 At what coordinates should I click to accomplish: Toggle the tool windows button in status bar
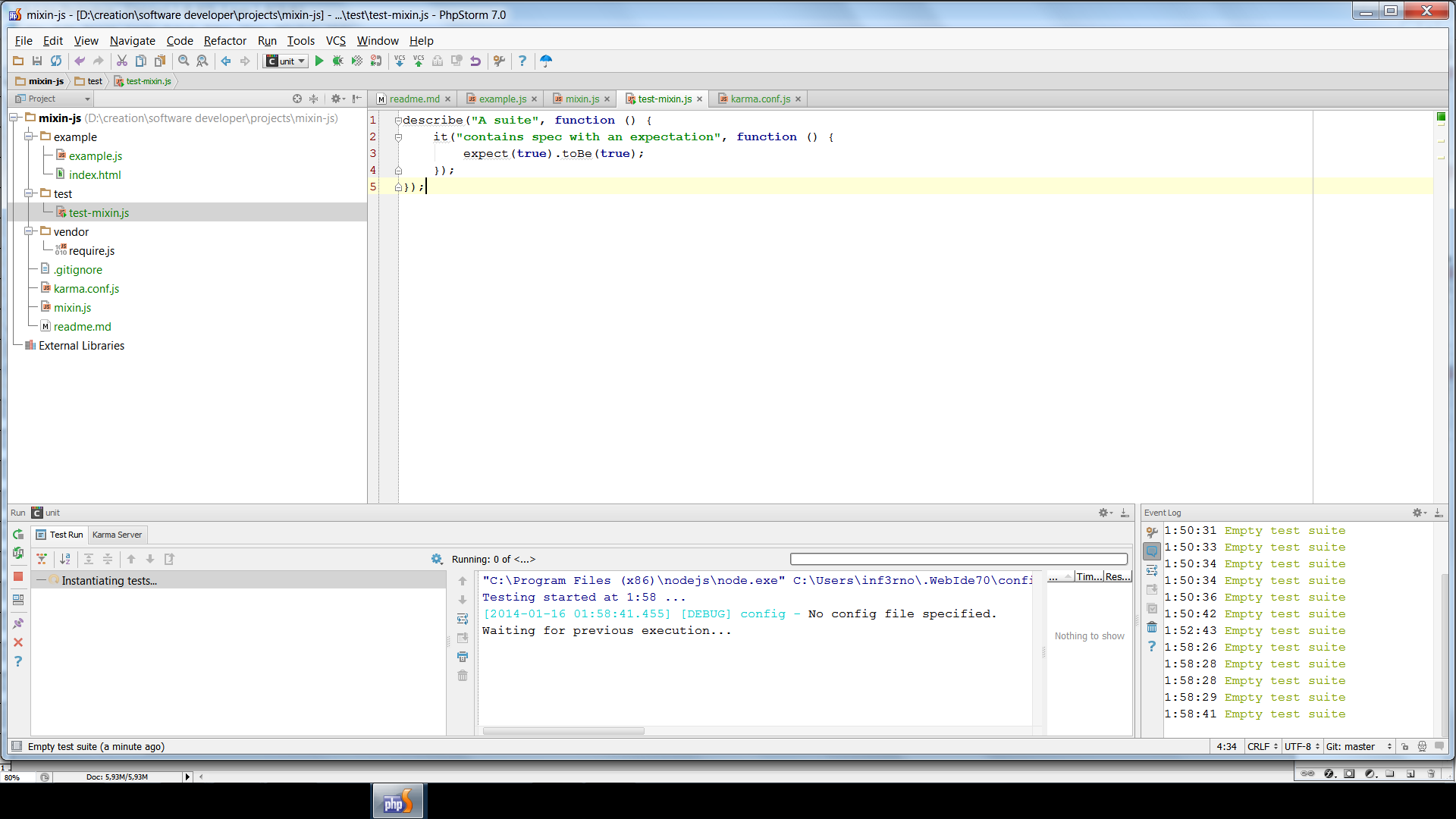(x=17, y=746)
